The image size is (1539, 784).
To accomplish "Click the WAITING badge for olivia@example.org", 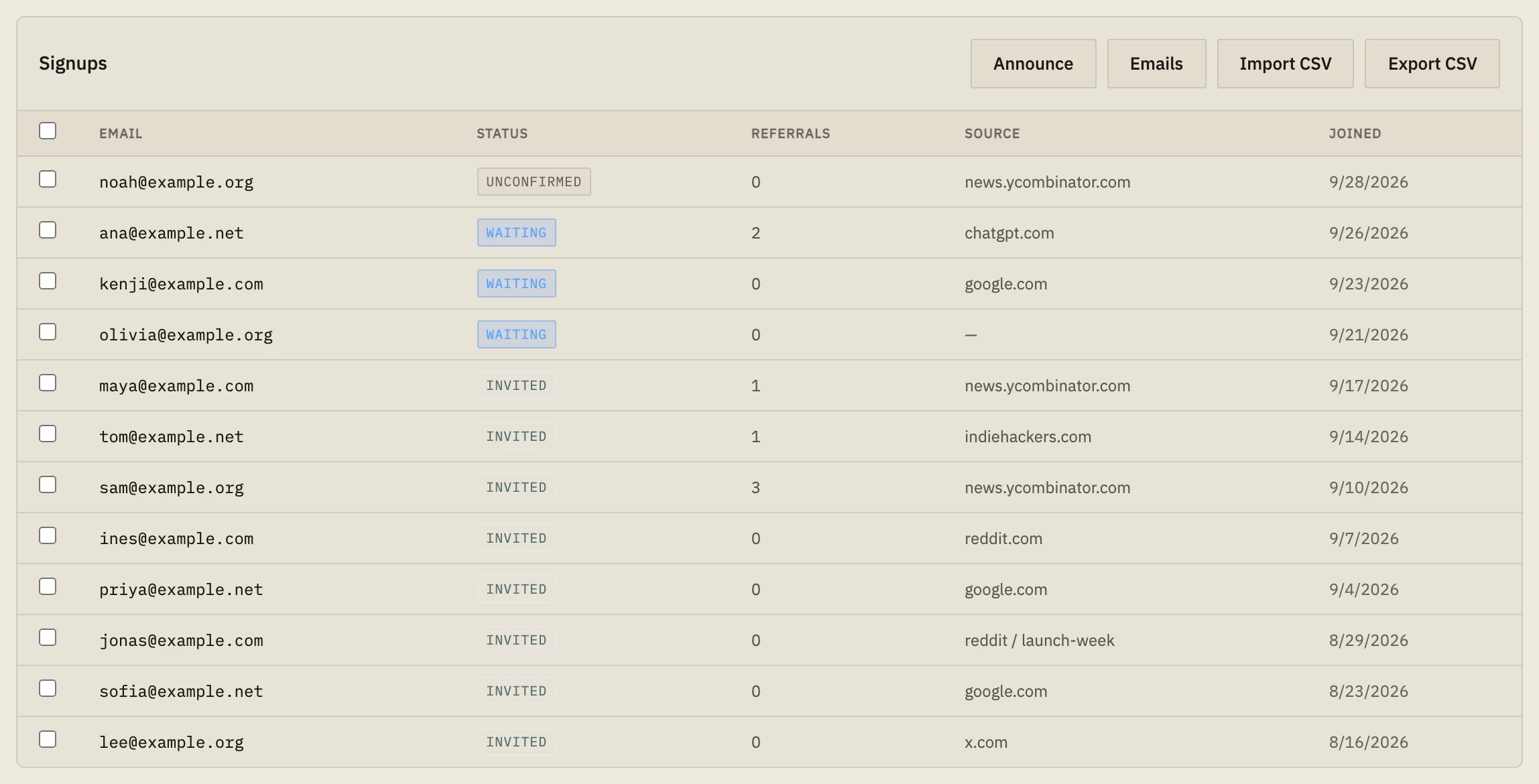I will tap(516, 334).
